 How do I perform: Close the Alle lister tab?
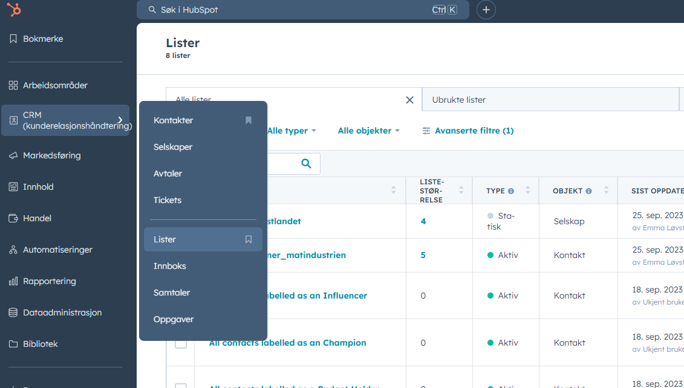(x=410, y=100)
